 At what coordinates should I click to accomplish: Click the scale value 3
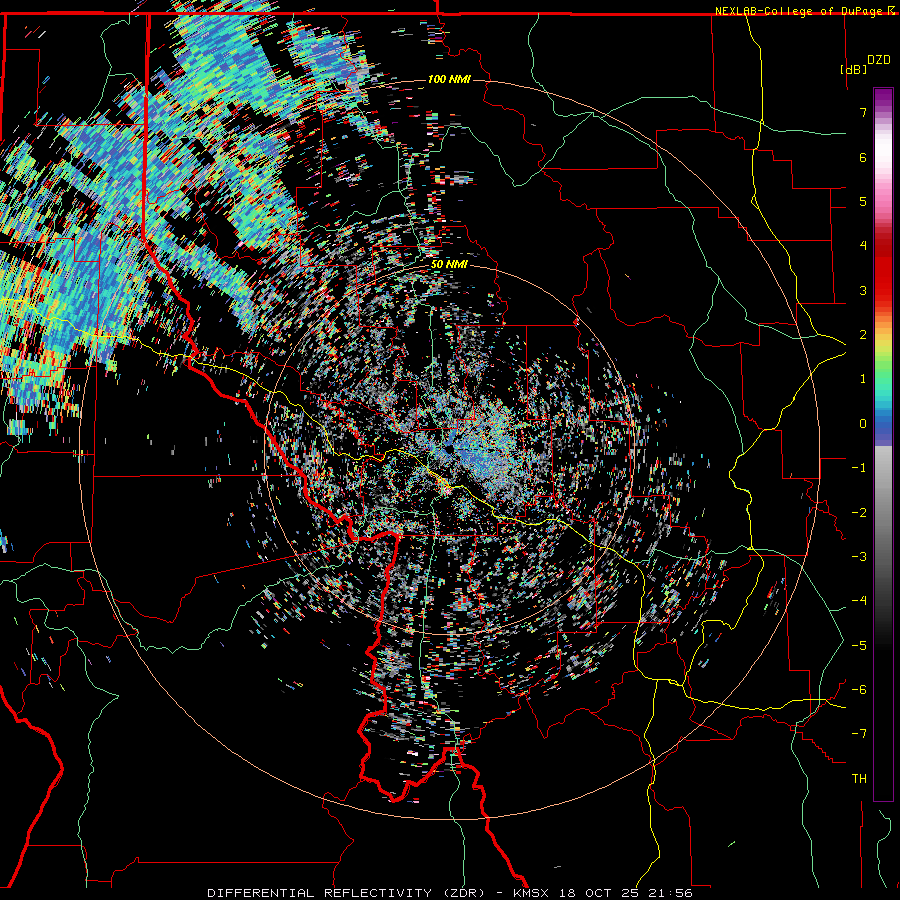tap(863, 290)
